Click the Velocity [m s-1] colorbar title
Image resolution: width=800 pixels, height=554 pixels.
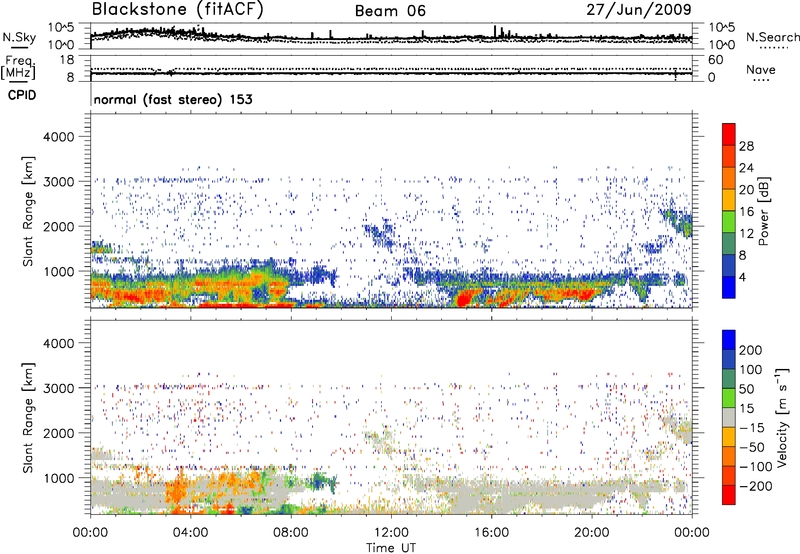pyautogui.click(x=782, y=417)
